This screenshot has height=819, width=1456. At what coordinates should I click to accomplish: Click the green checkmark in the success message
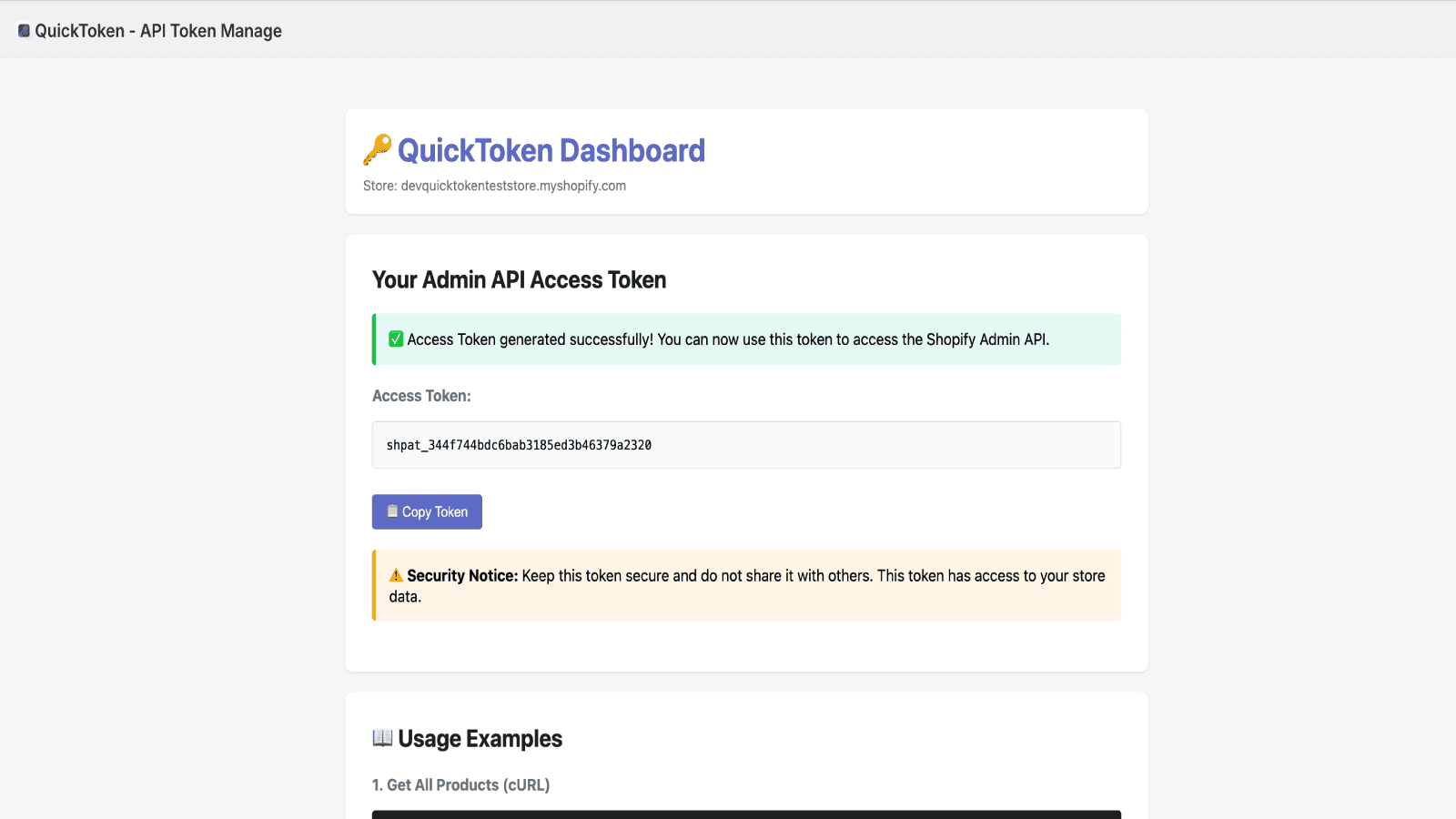pyautogui.click(x=396, y=339)
